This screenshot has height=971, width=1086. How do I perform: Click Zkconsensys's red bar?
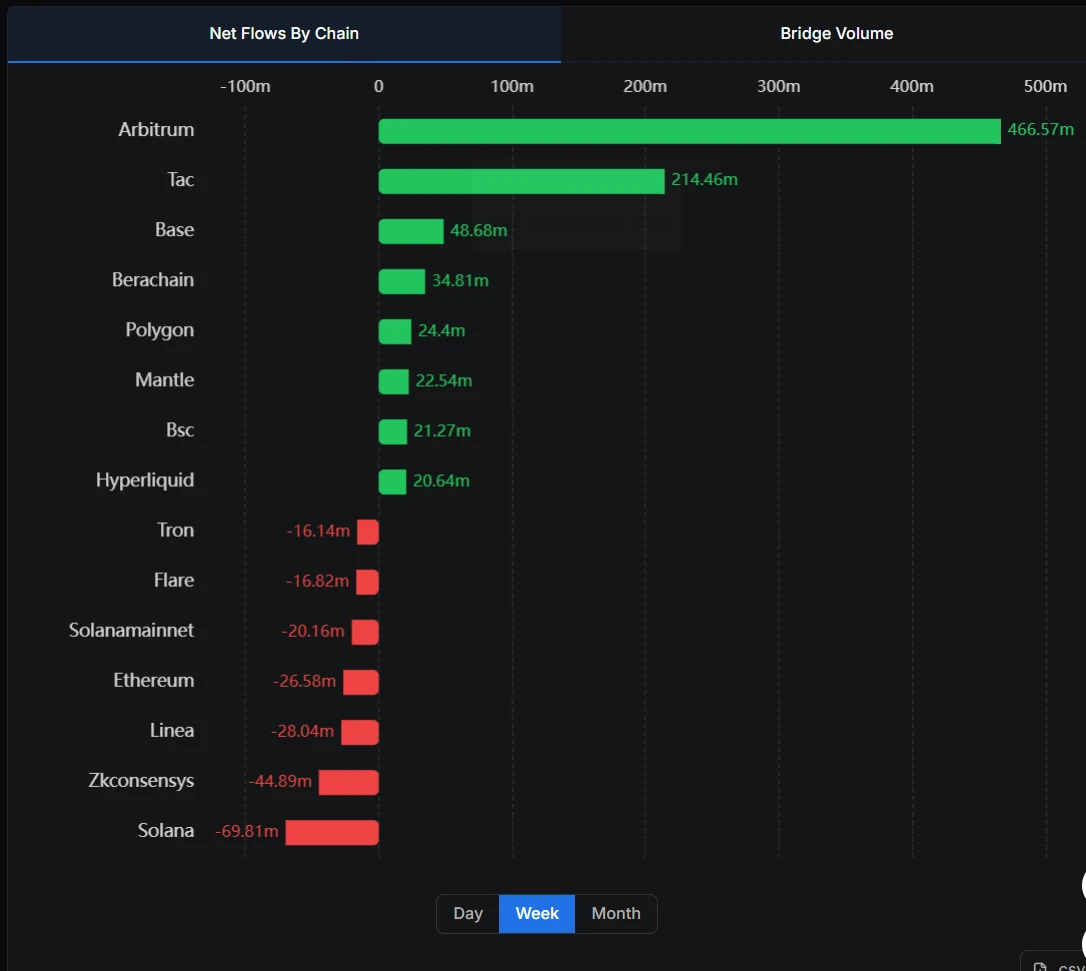[x=348, y=782]
